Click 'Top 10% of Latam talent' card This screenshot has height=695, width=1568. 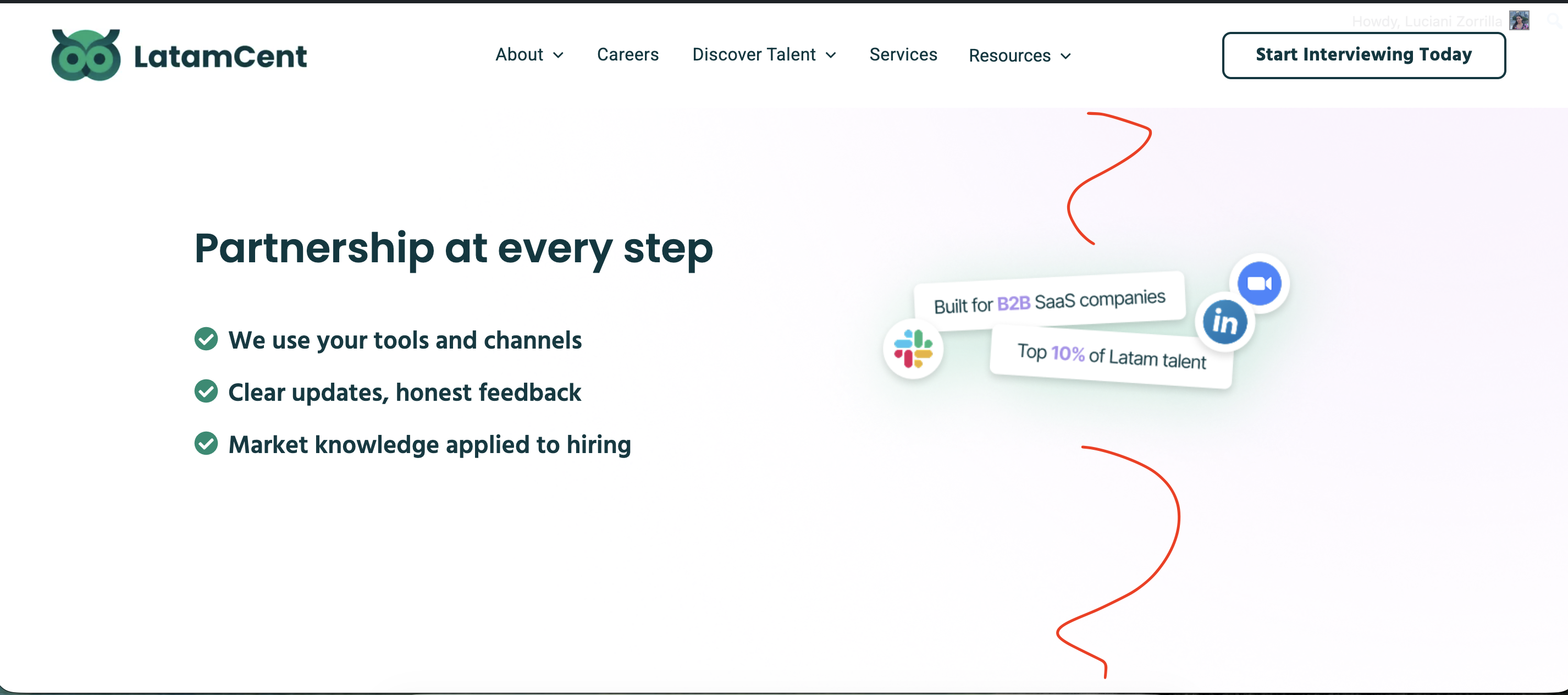pos(1111,357)
